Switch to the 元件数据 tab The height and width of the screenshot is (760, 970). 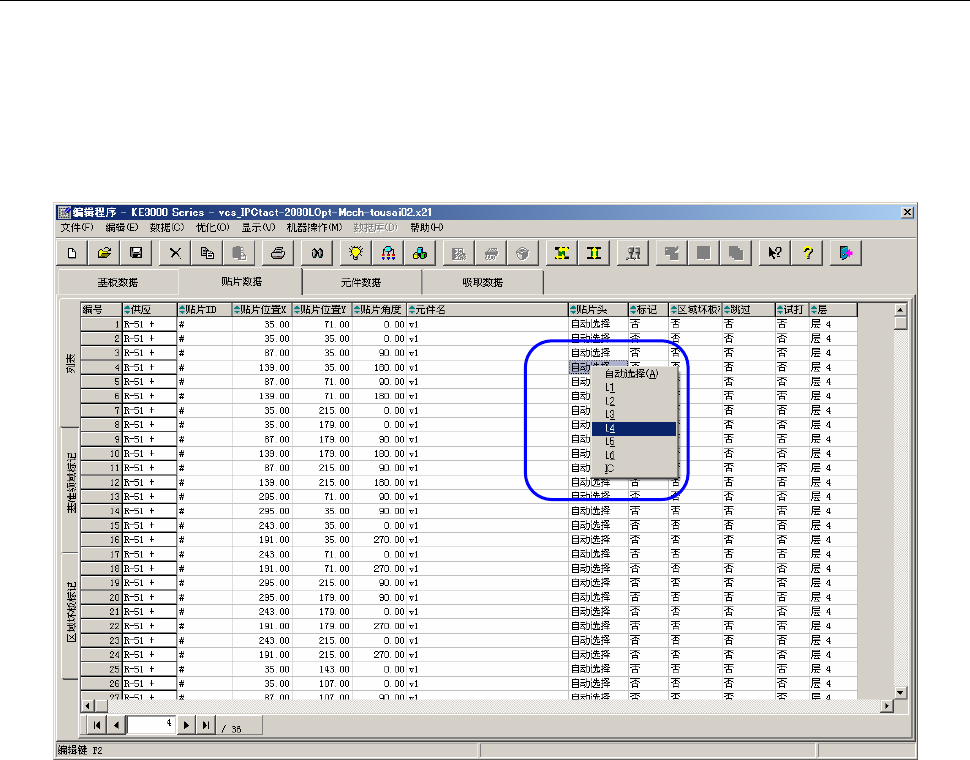[x=361, y=283]
